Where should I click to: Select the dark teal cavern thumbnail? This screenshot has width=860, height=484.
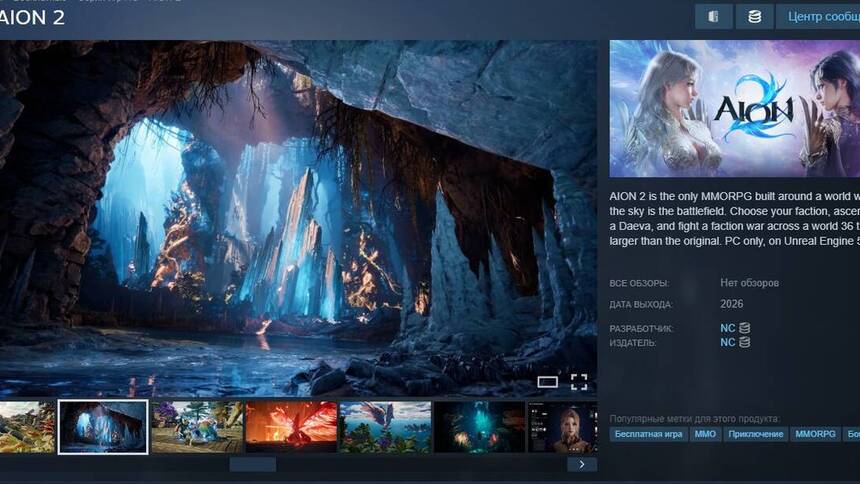(x=479, y=427)
